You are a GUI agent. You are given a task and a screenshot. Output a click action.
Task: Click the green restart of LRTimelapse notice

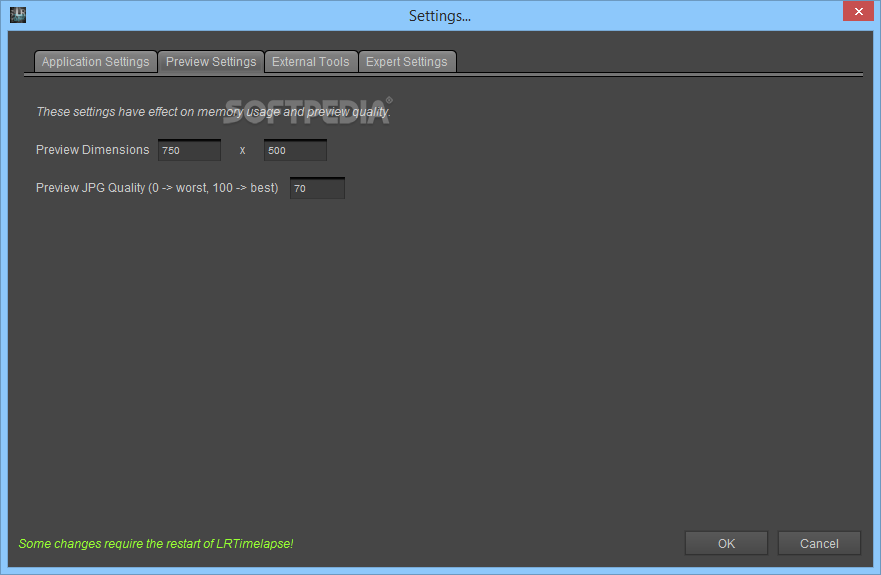156,544
